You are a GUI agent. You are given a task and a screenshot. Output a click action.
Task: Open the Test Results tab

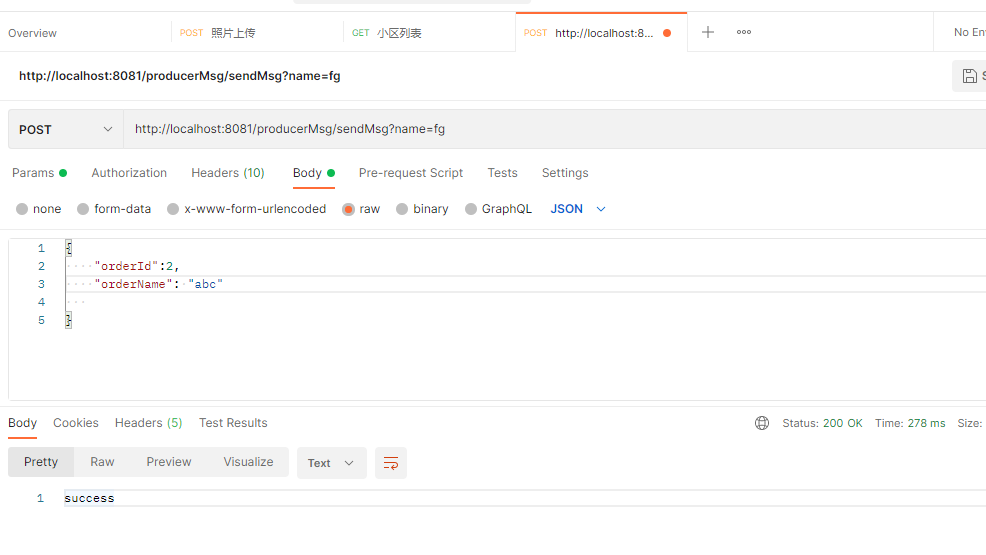click(x=233, y=423)
